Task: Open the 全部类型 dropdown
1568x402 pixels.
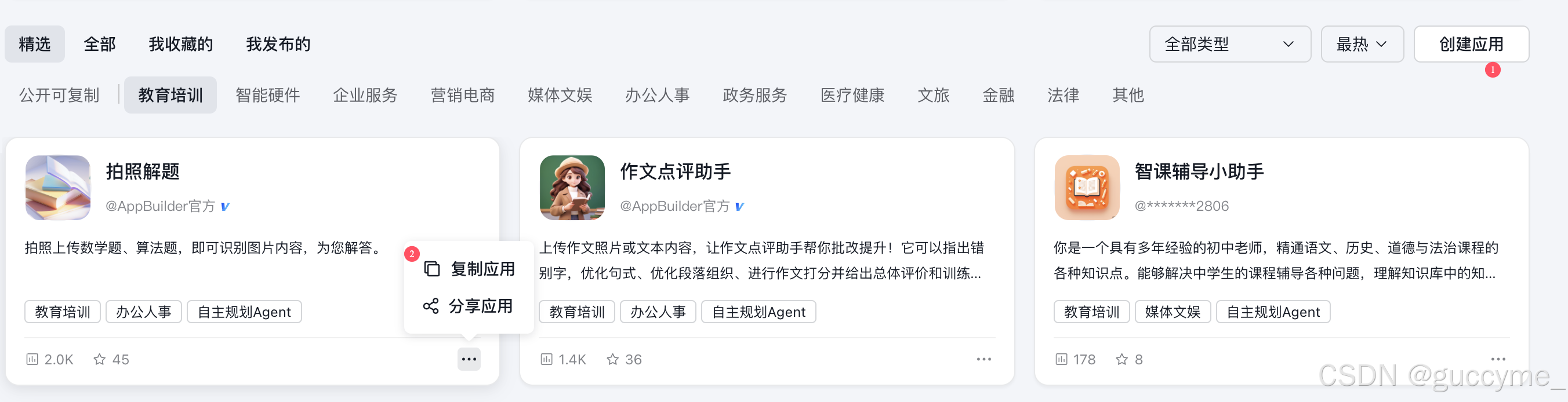Action: pyautogui.click(x=1230, y=44)
